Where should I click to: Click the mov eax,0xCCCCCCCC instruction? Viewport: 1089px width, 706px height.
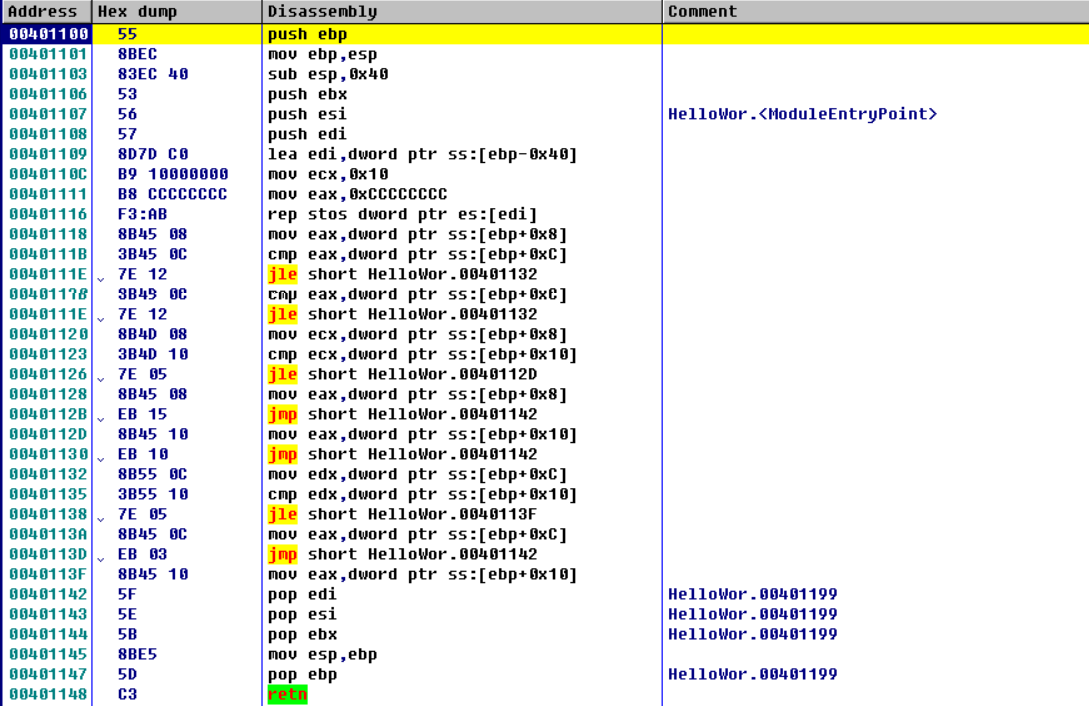[357, 194]
